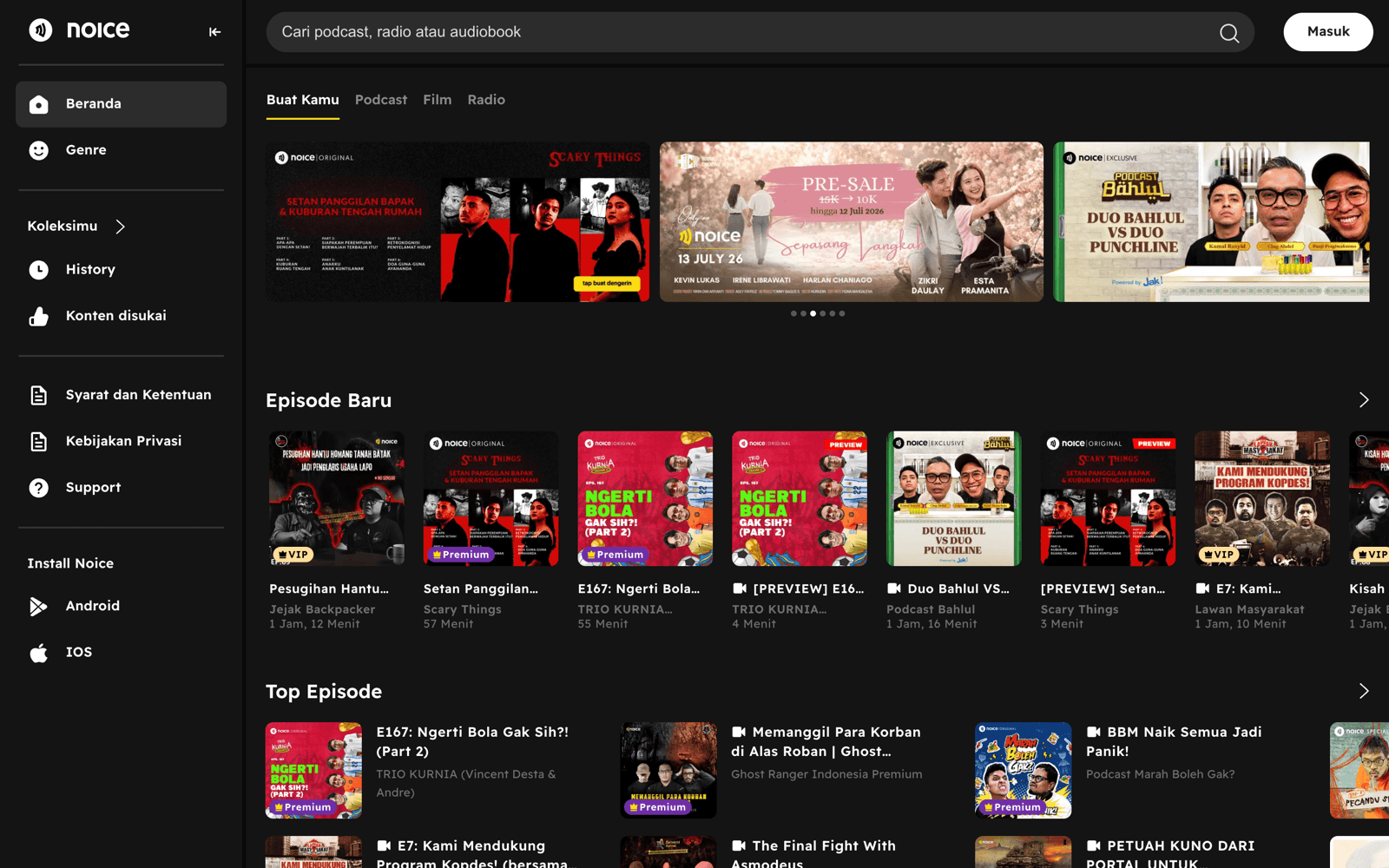
Task: Open the Sepasang Langkah pre-sale banner
Action: pos(852,222)
